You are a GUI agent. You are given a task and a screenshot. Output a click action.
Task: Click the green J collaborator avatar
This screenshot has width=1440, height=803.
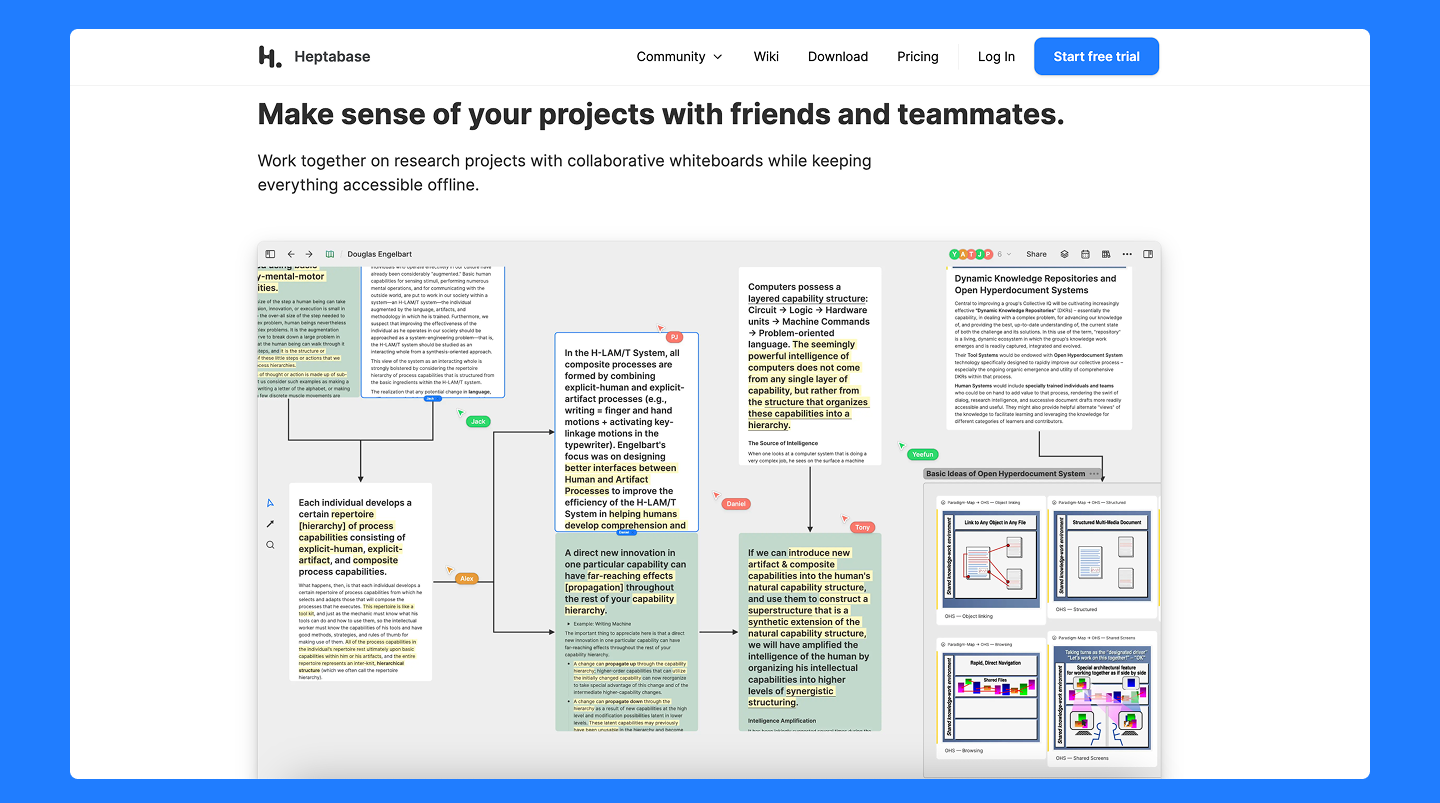click(x=980, y=254)
